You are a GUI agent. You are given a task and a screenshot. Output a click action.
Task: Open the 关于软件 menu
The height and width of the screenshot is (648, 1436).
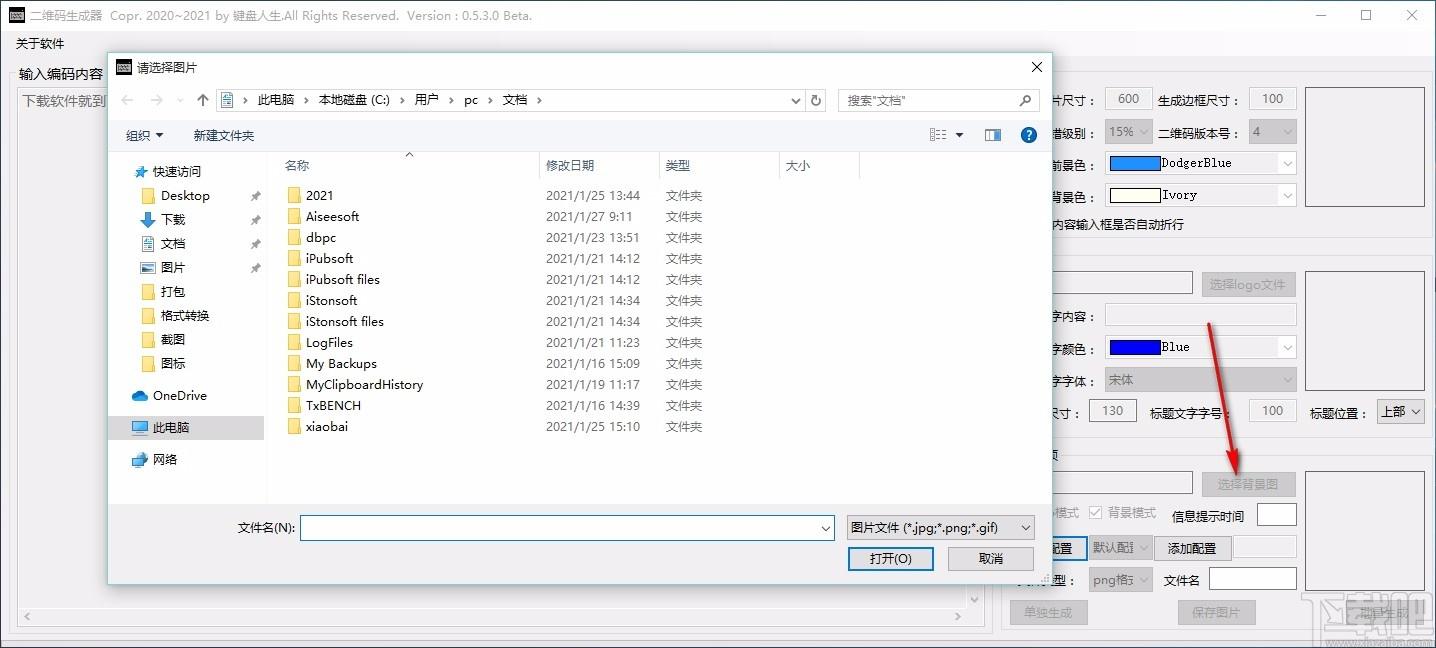click(40, 44)
